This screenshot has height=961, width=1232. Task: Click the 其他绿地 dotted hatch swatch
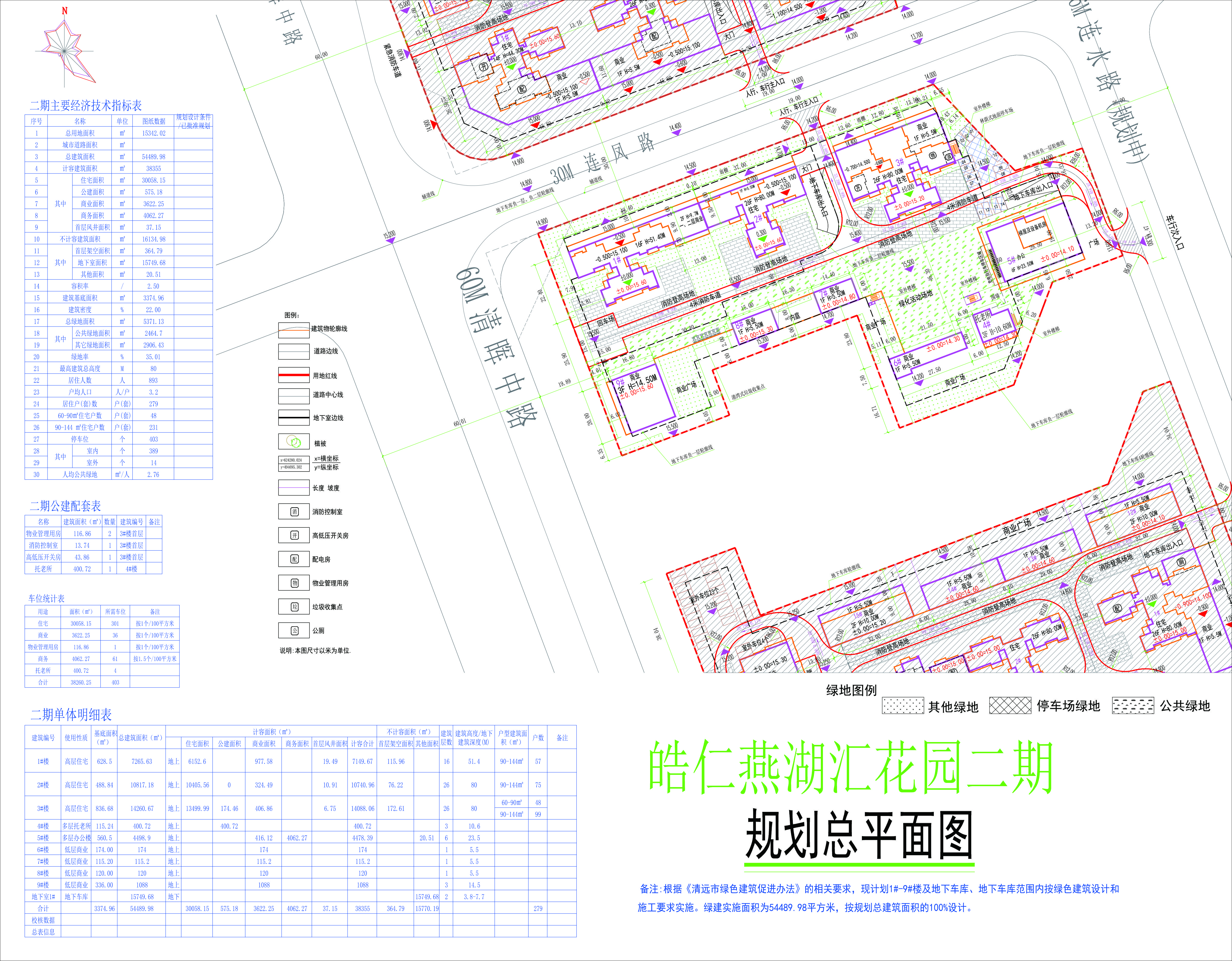click(x=903, y=706)
